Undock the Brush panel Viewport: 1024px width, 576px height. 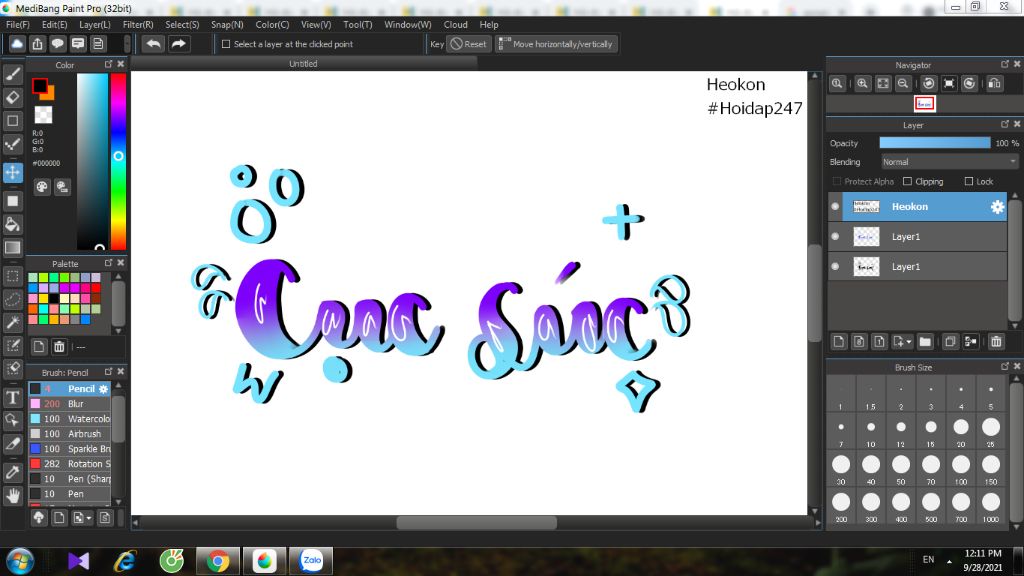click(x=108, y=372)
